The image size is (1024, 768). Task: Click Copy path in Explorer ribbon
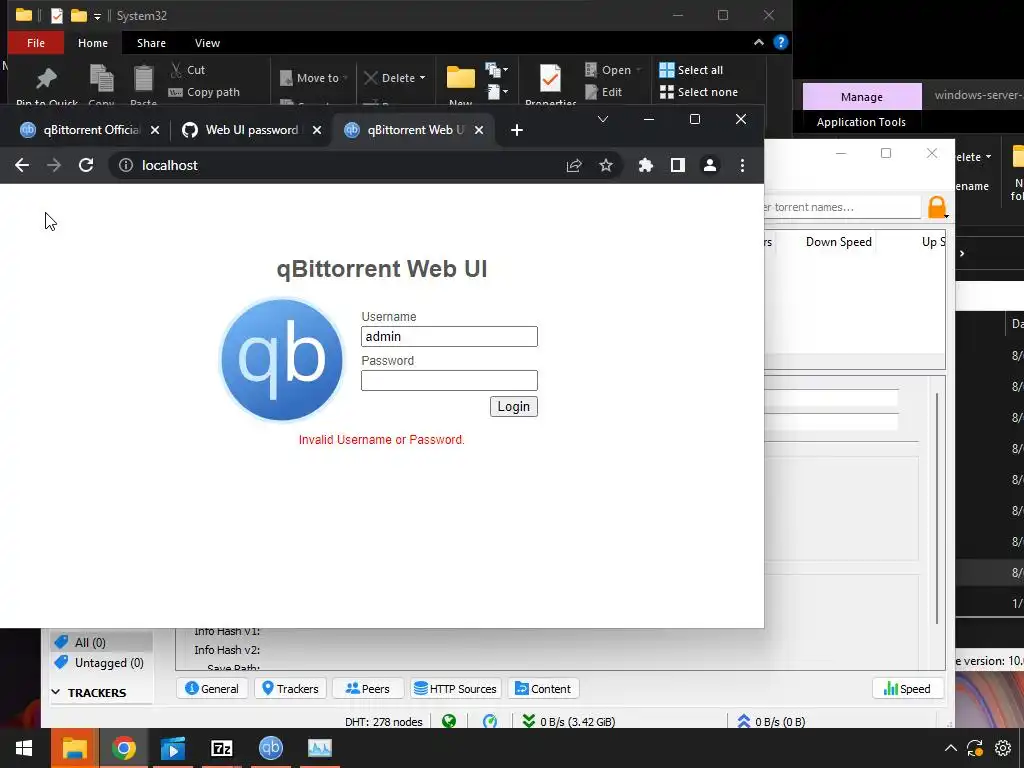click(x=204, y=92)
